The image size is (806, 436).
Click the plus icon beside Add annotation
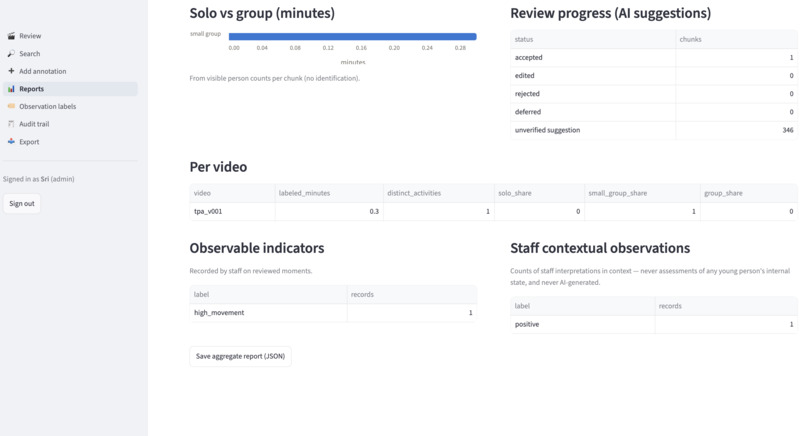pyautogui.click(x=11, y=71)
